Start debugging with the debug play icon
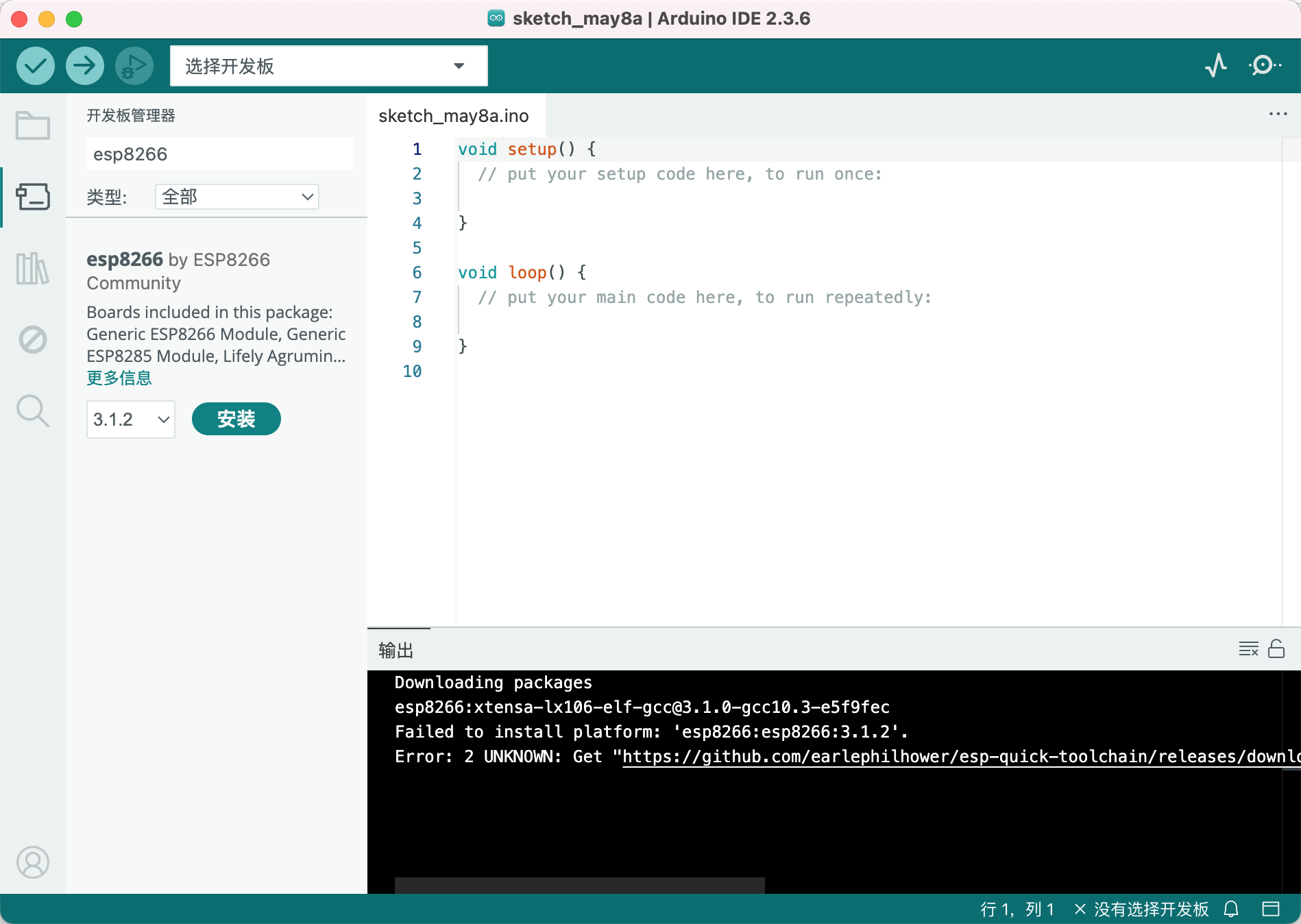Viewport: 1301px width, 924px height. click(x=134, y=66)
